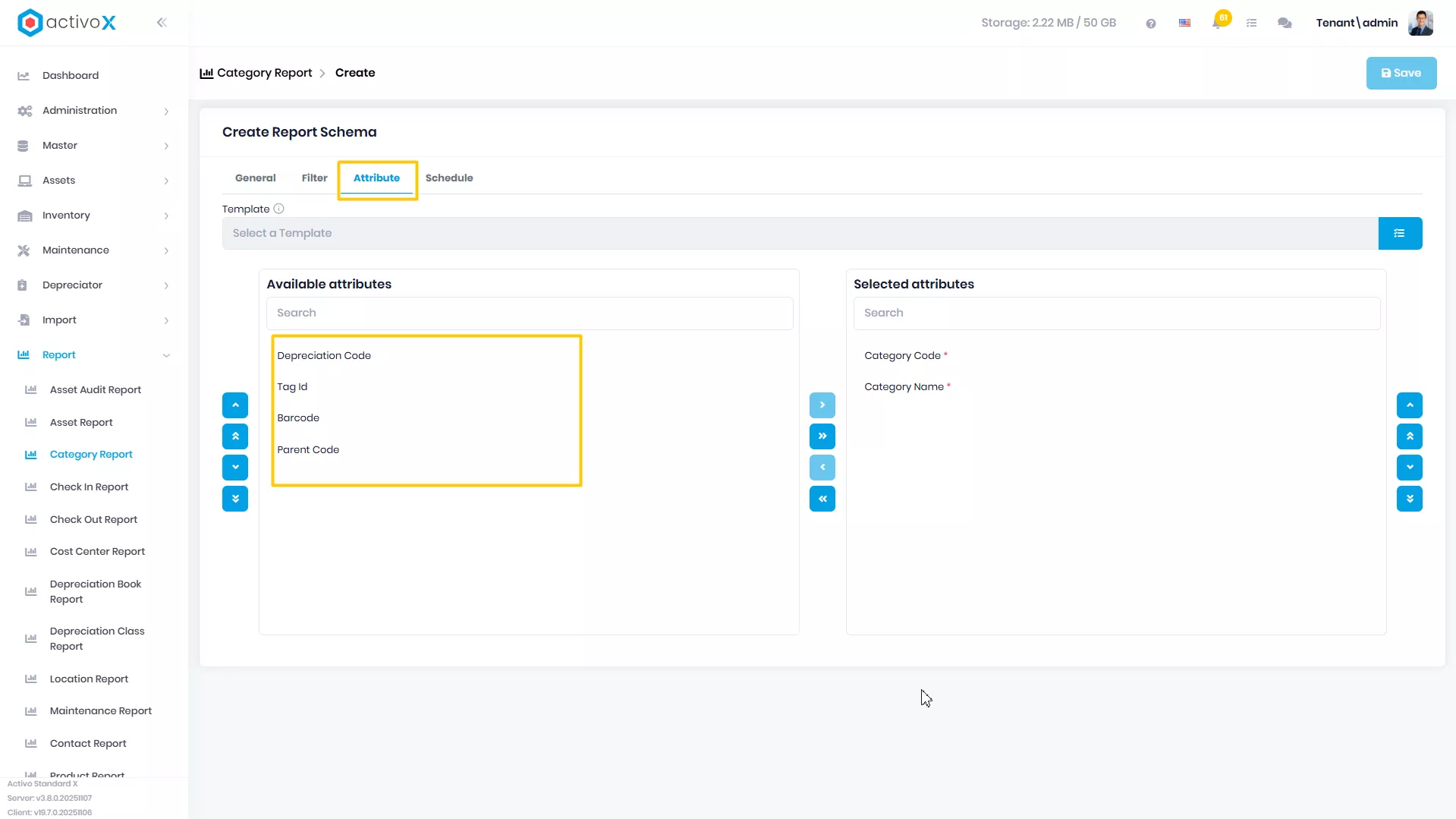This screenshot has height=819, width=1456.
Task: Move selected attribute to bottom
Action: point(1410,499)
